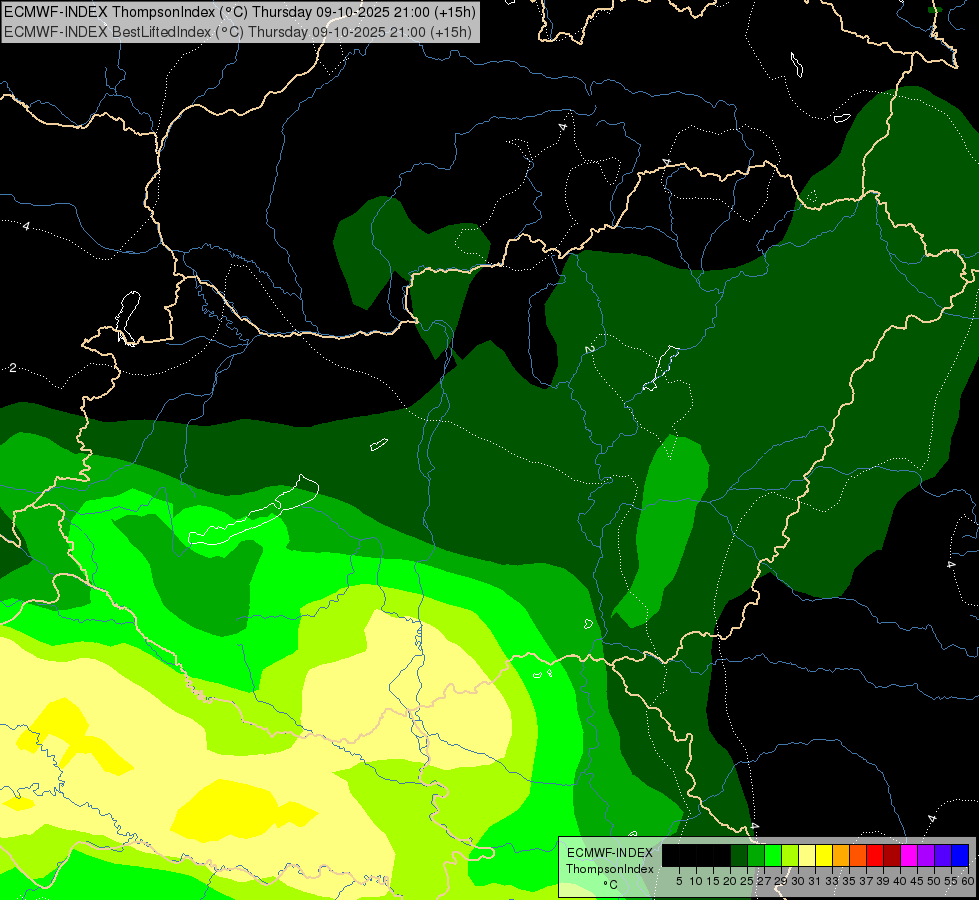979x900 pixels.
Task: Click the BestLiftedIndex title line in header
Action: [238, 32]
